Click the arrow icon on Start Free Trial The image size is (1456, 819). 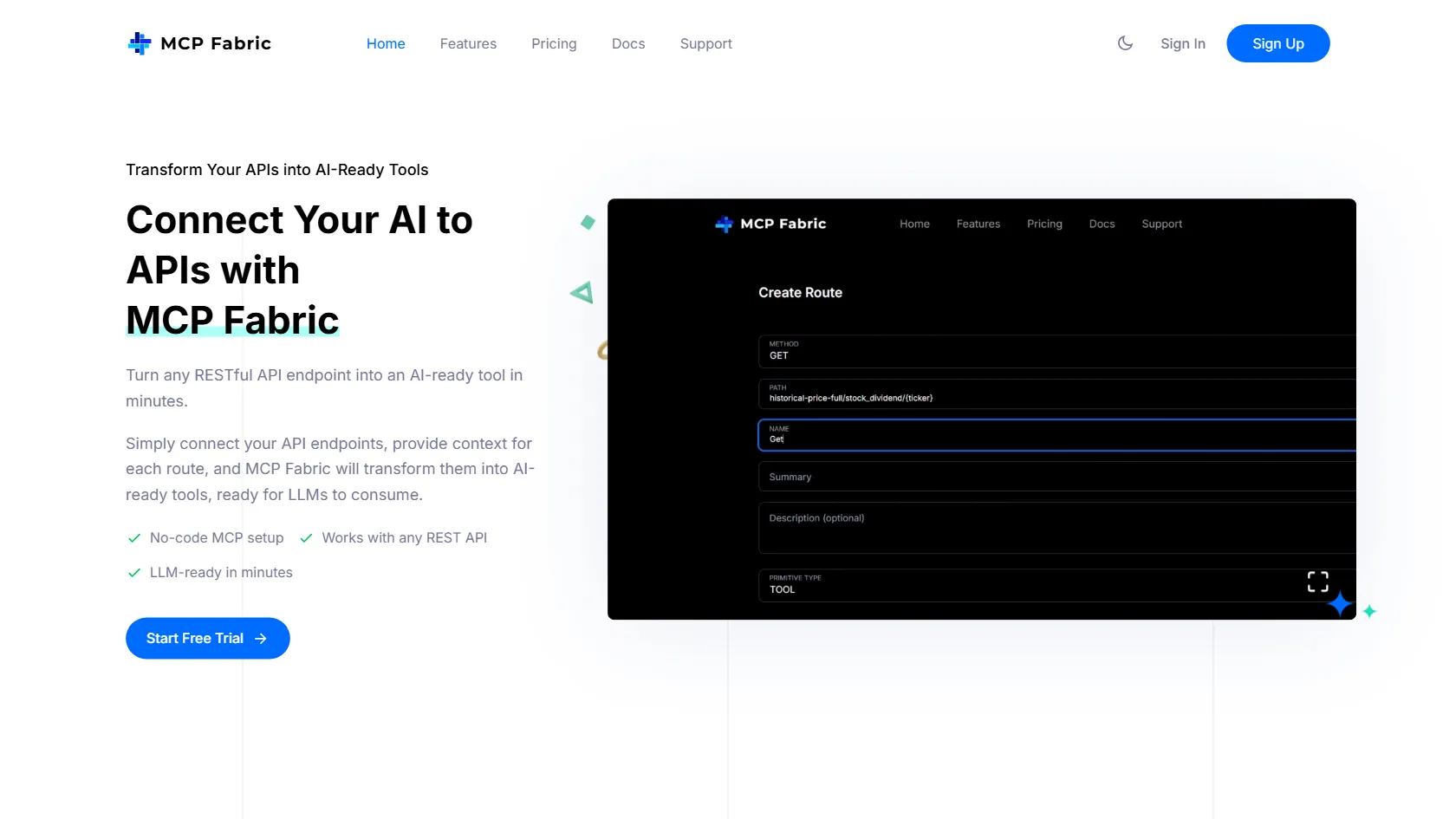click(x=261, y=639)
